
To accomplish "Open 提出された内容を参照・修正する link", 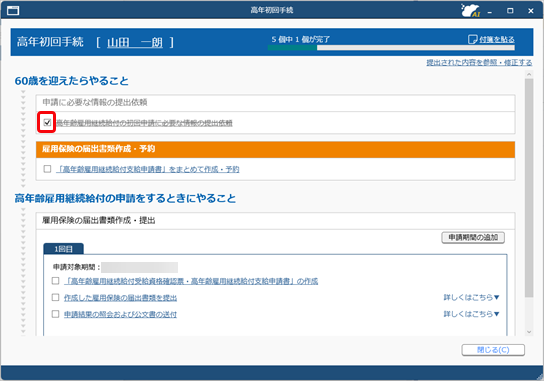I will click(479, 62).
